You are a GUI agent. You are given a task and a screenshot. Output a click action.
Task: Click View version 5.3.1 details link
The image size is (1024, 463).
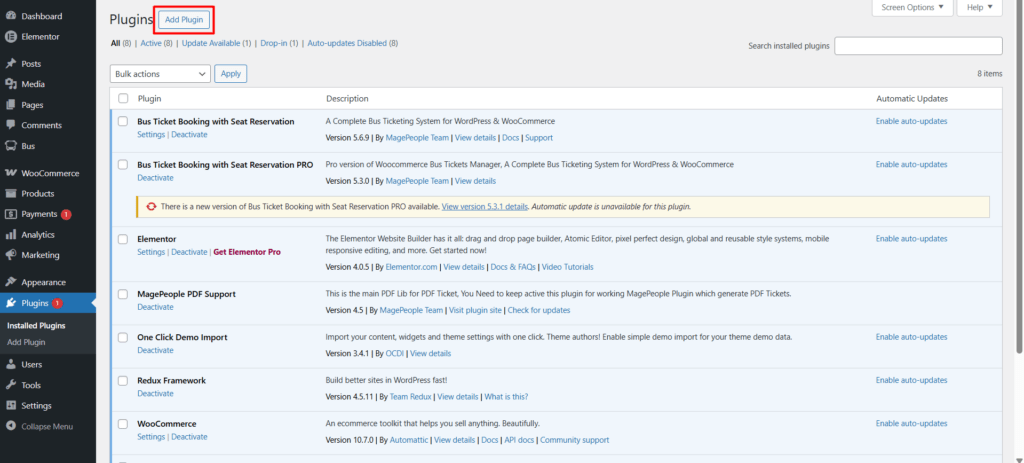pos(485,206)
